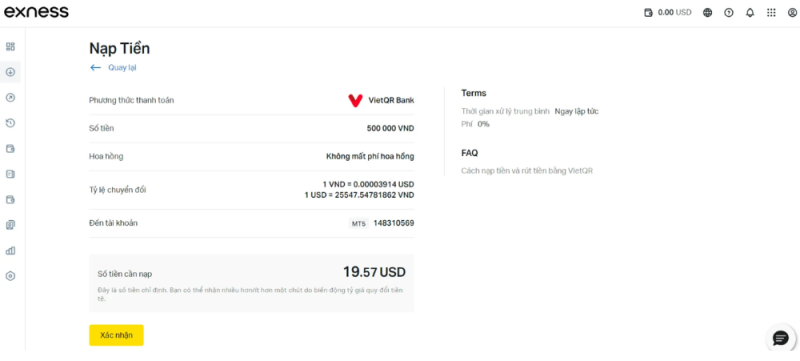This screenshot has width=800, height=361.
Task: Click the MT5 account number 148310569
Action: [x=393, y=223]
